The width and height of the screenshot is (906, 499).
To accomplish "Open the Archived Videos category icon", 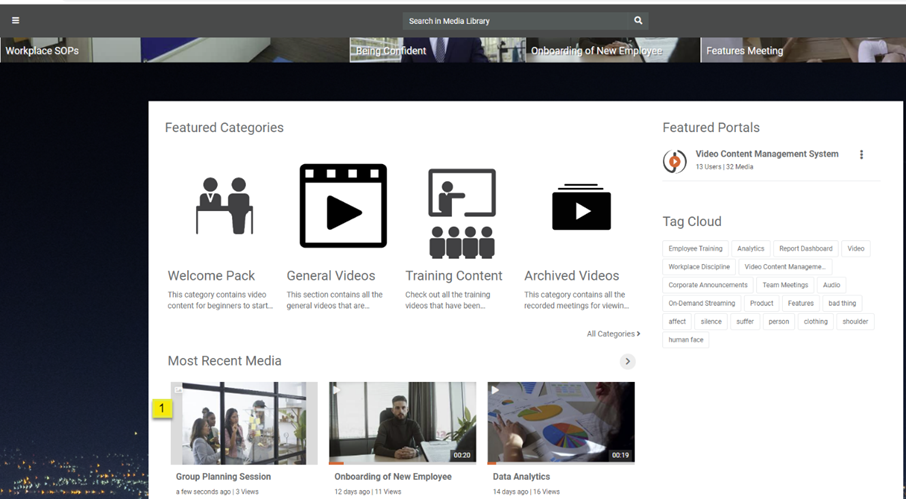I will point(581,207).
